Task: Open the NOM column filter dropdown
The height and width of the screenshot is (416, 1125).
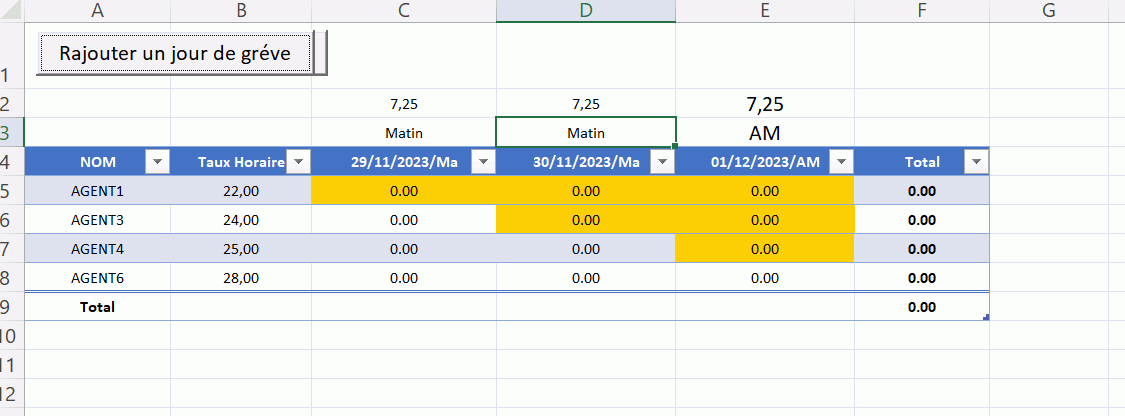Action: pos(158,162)
